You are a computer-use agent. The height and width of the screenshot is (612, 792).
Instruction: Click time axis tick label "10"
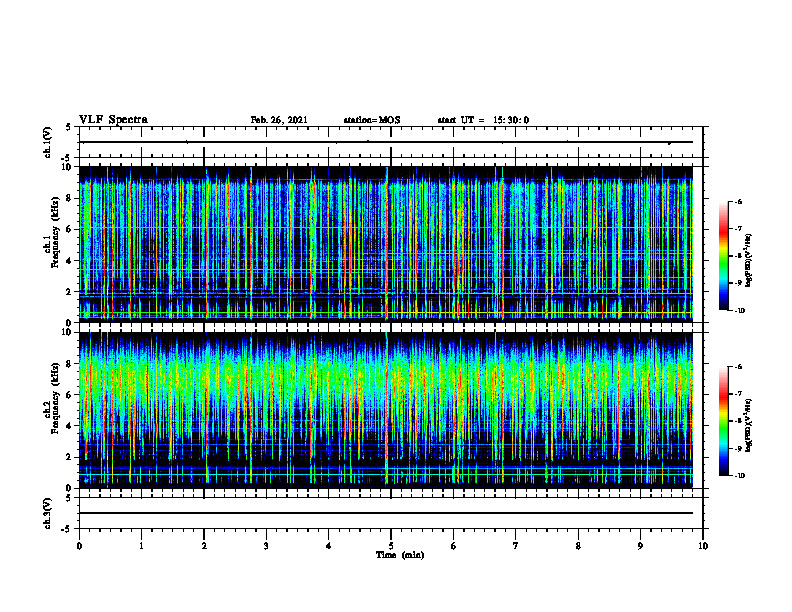tap(703, 546)
